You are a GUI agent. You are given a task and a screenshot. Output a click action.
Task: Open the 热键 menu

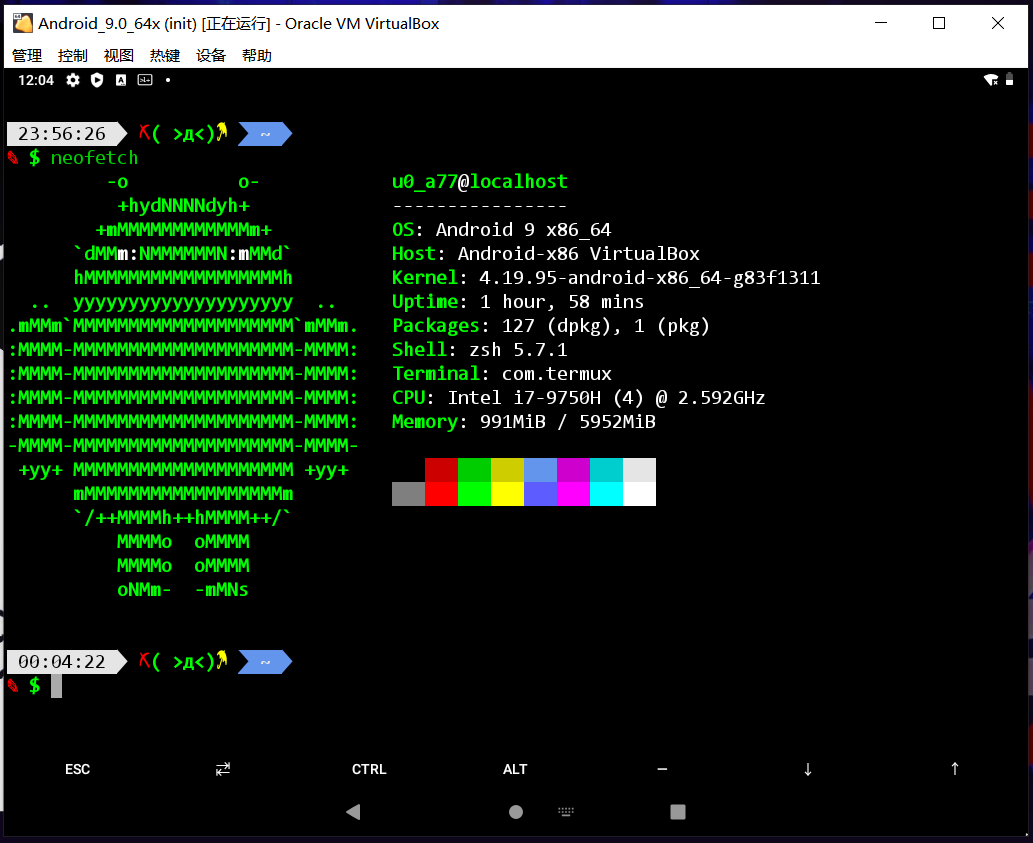[x=165, y=55]
